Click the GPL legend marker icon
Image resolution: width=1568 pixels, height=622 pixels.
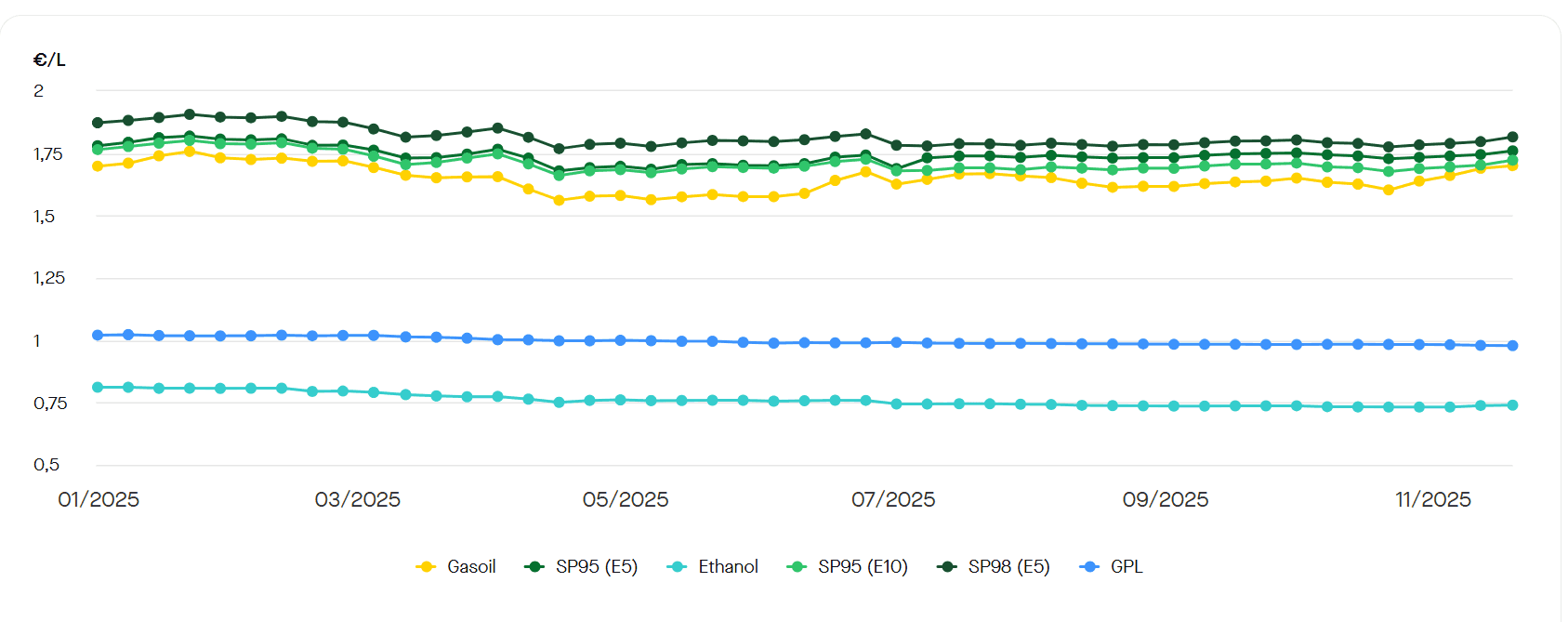point(1089,567)
